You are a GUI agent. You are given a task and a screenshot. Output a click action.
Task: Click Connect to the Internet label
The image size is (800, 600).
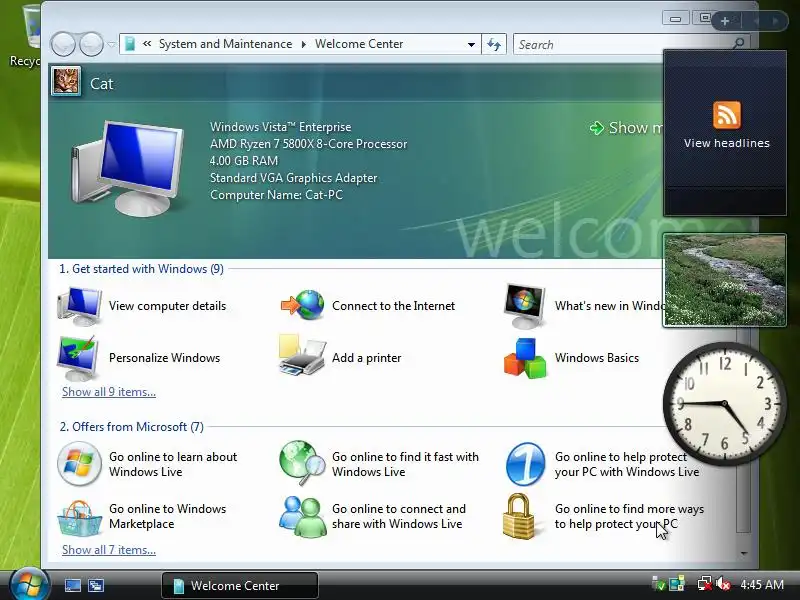(x=393, y=306)
